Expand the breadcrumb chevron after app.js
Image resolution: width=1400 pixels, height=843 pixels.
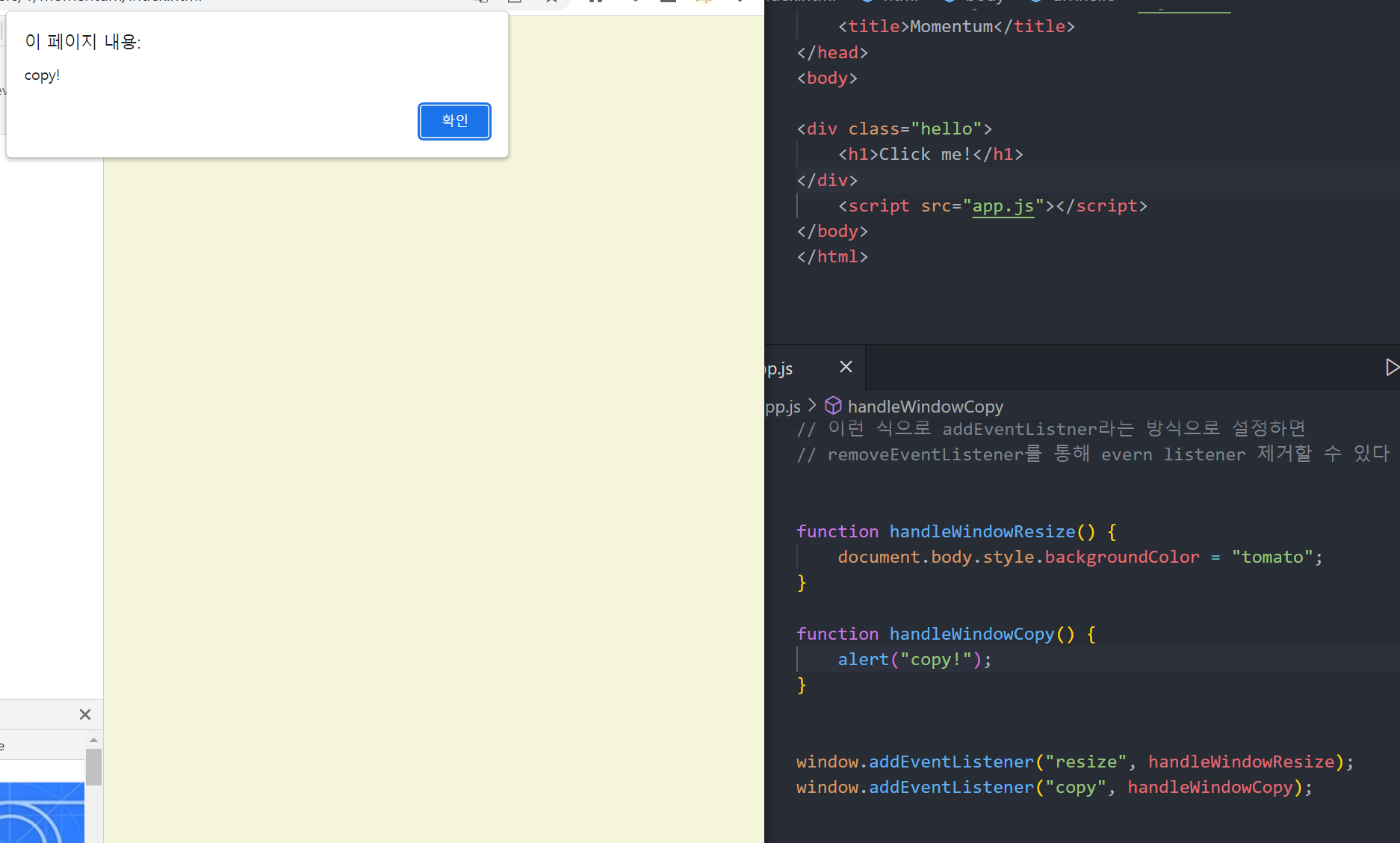(812, 406)
